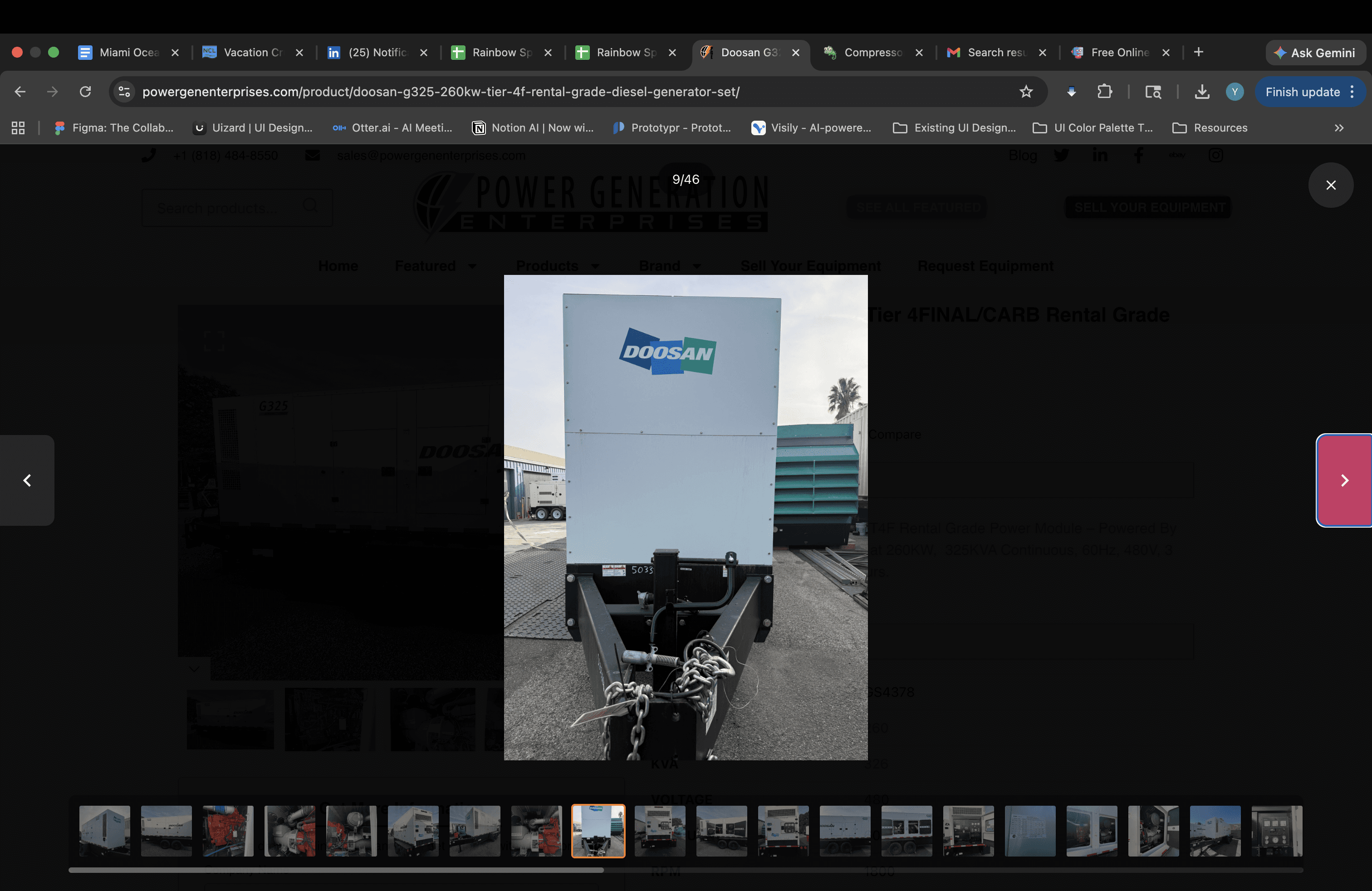The width and height of the screenshot is (1372, 891).
Task: Click the thumbnail strip horizontal scrollbar
Action: pyautogui.click(x=335, y=870)
